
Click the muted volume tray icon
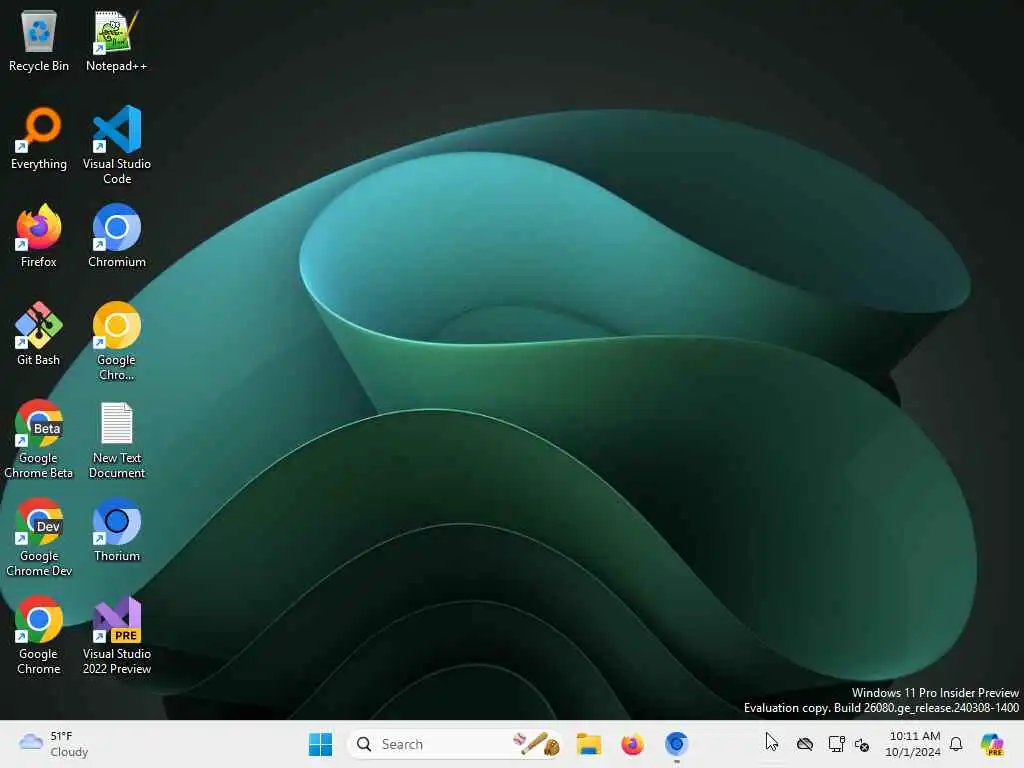click(x=861, y=744)
